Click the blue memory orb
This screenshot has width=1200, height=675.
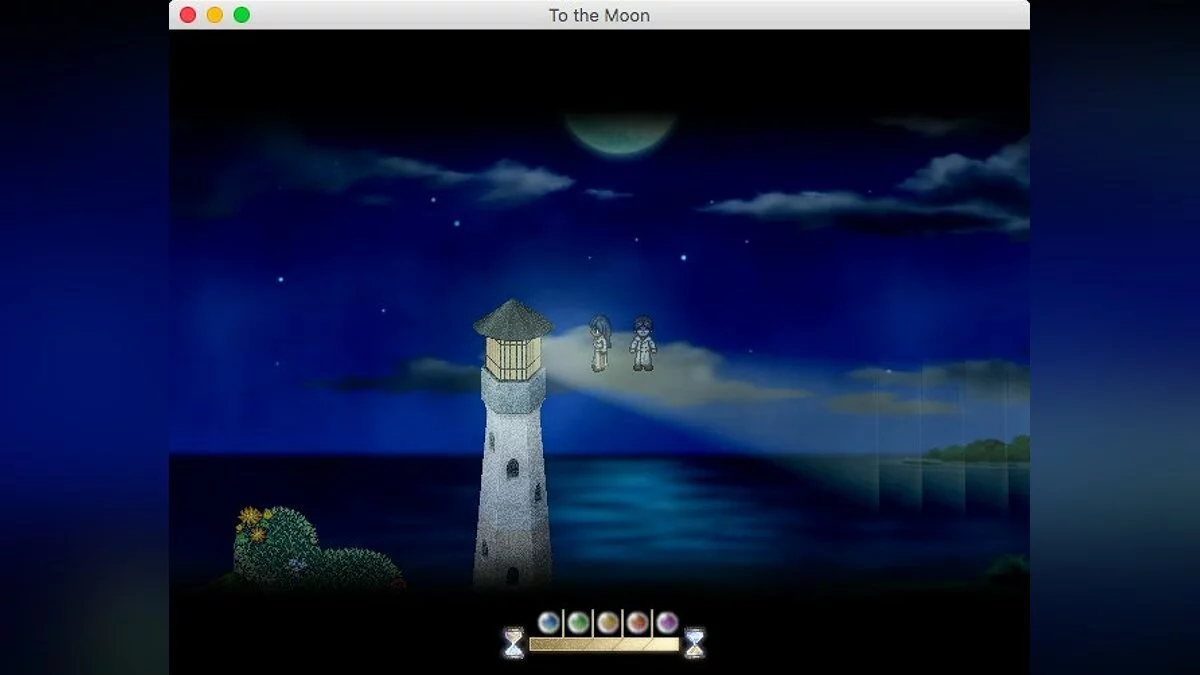pyautogui.click(x=548, y=623)
